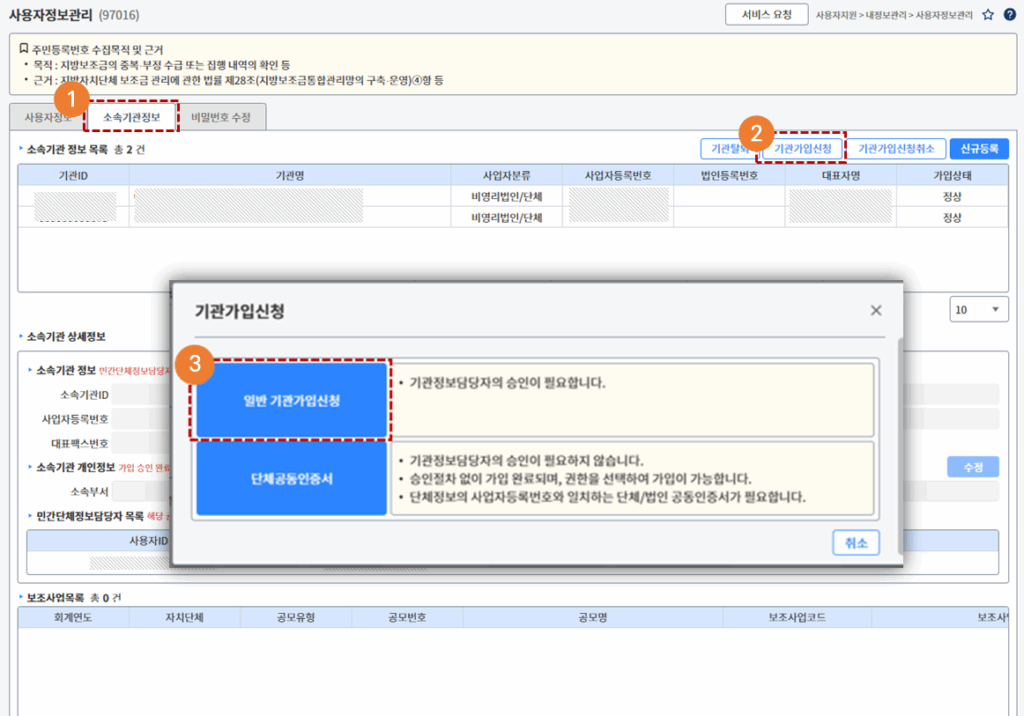
Task: Click the 기관가입신청 button above the table
Action: point(803,149)
